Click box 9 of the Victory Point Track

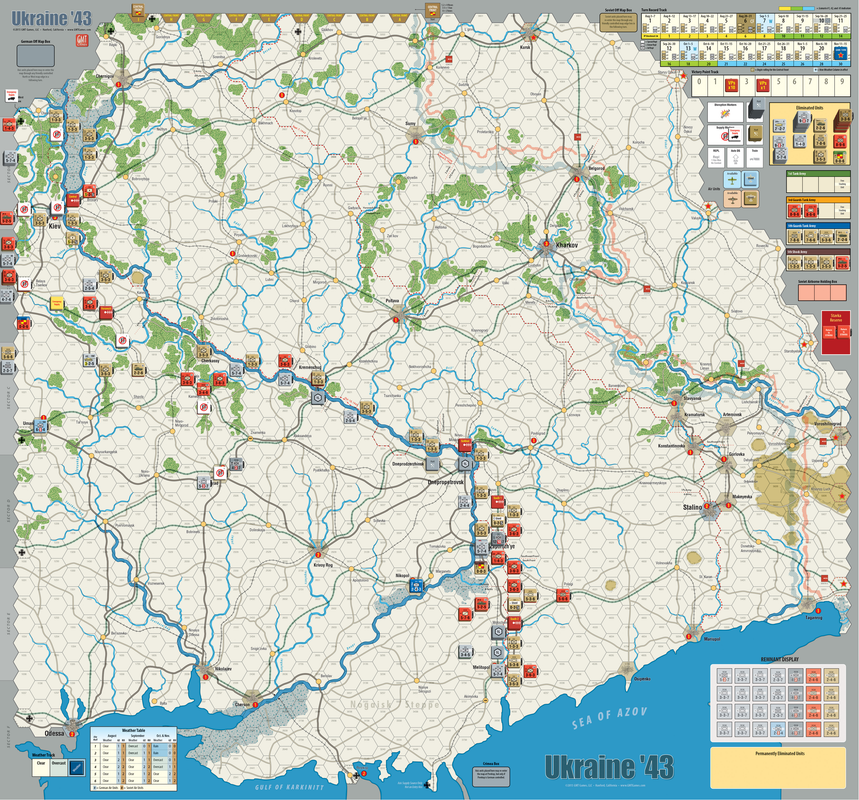pos(842,85)
